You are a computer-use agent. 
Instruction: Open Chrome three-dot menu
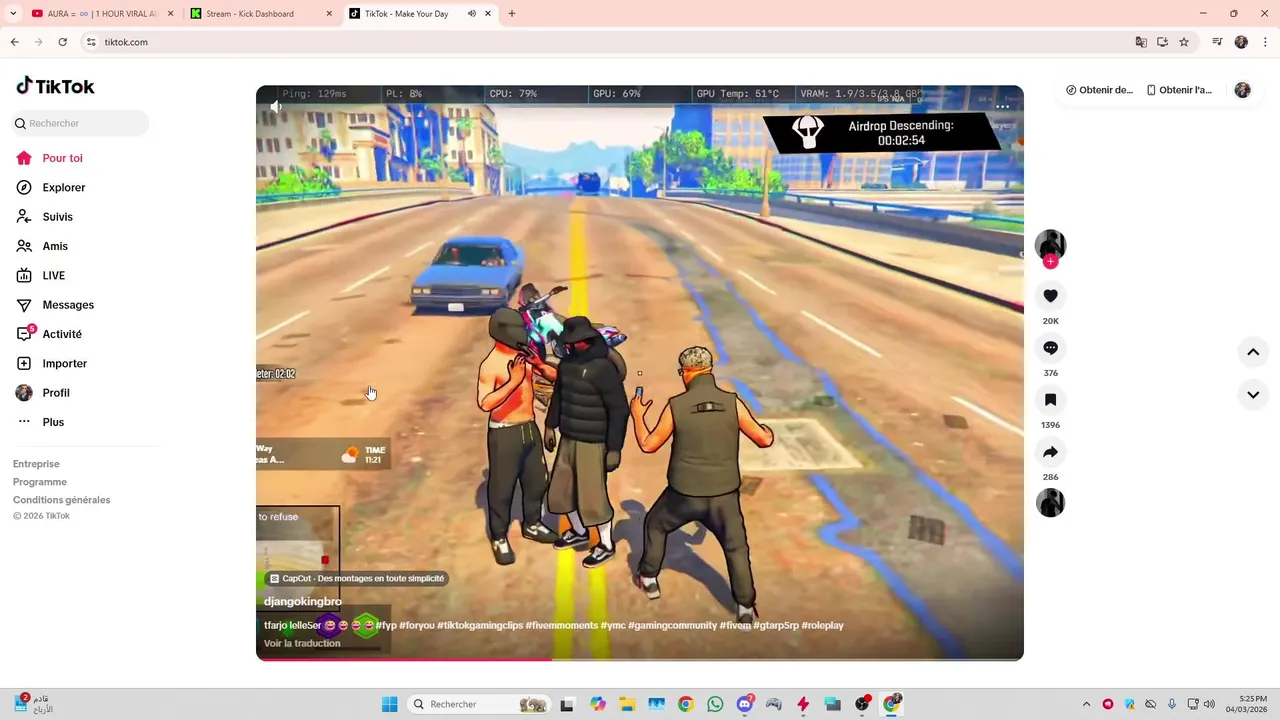click(1264, 42)
